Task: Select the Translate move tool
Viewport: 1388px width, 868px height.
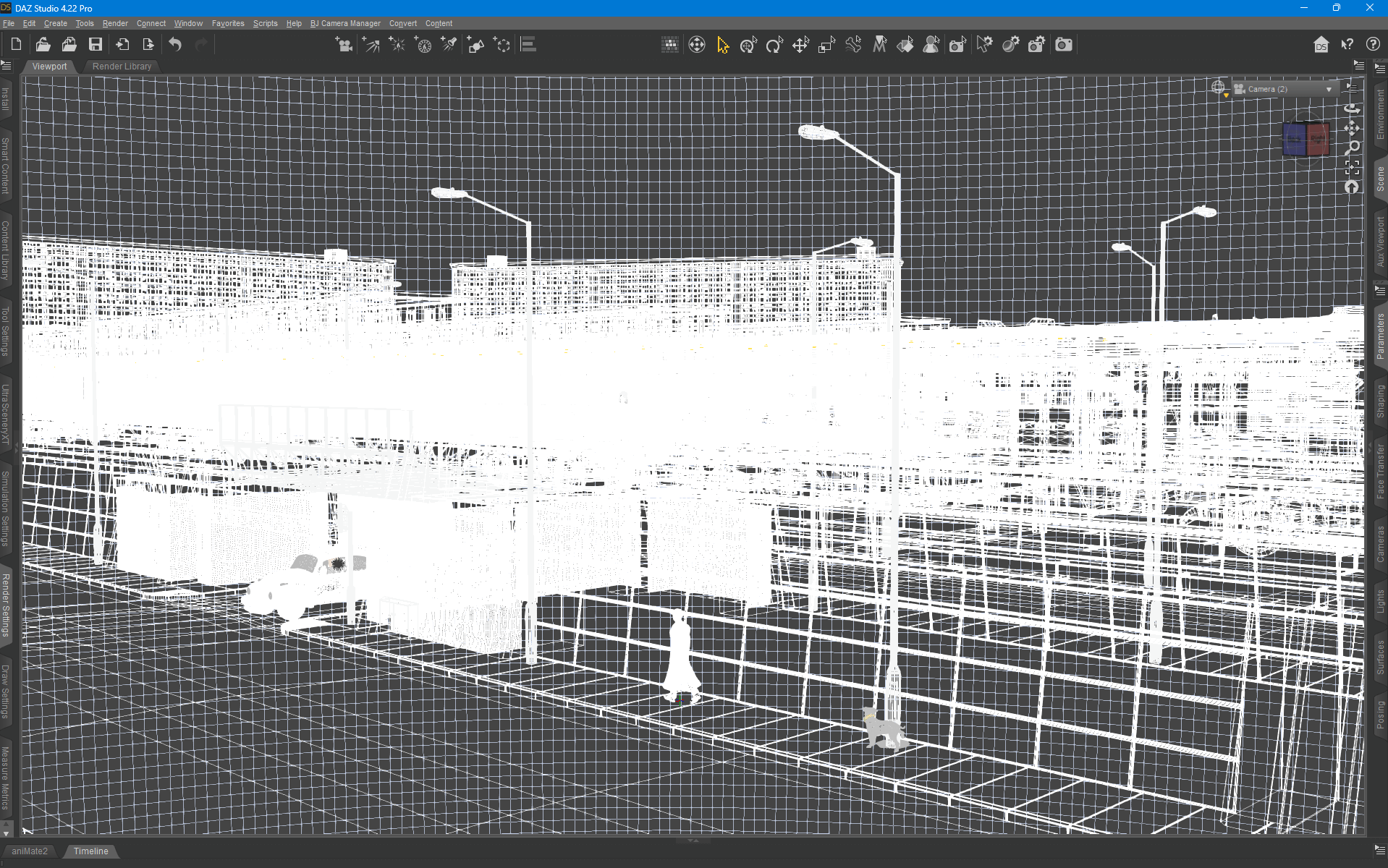Action: (x=800, y=45)
